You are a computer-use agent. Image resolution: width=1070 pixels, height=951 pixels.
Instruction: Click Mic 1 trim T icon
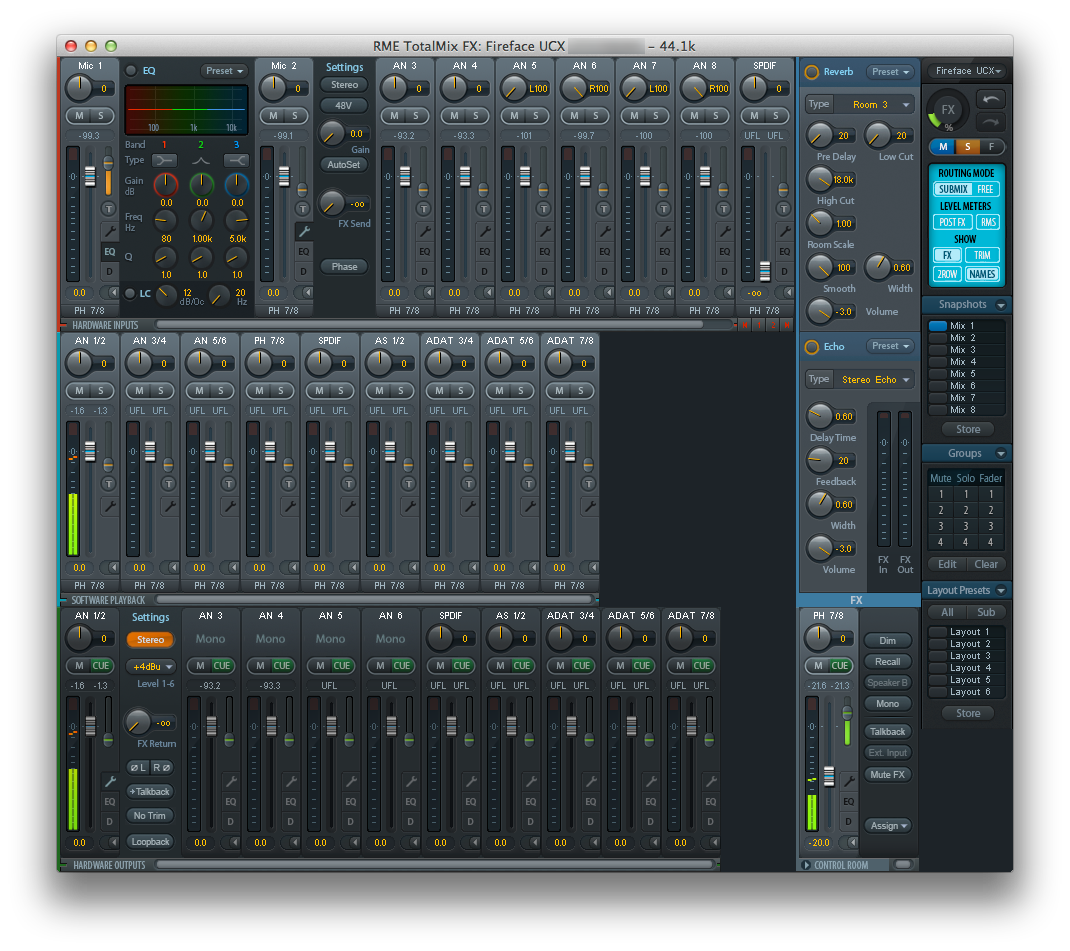tap(109, 208)
